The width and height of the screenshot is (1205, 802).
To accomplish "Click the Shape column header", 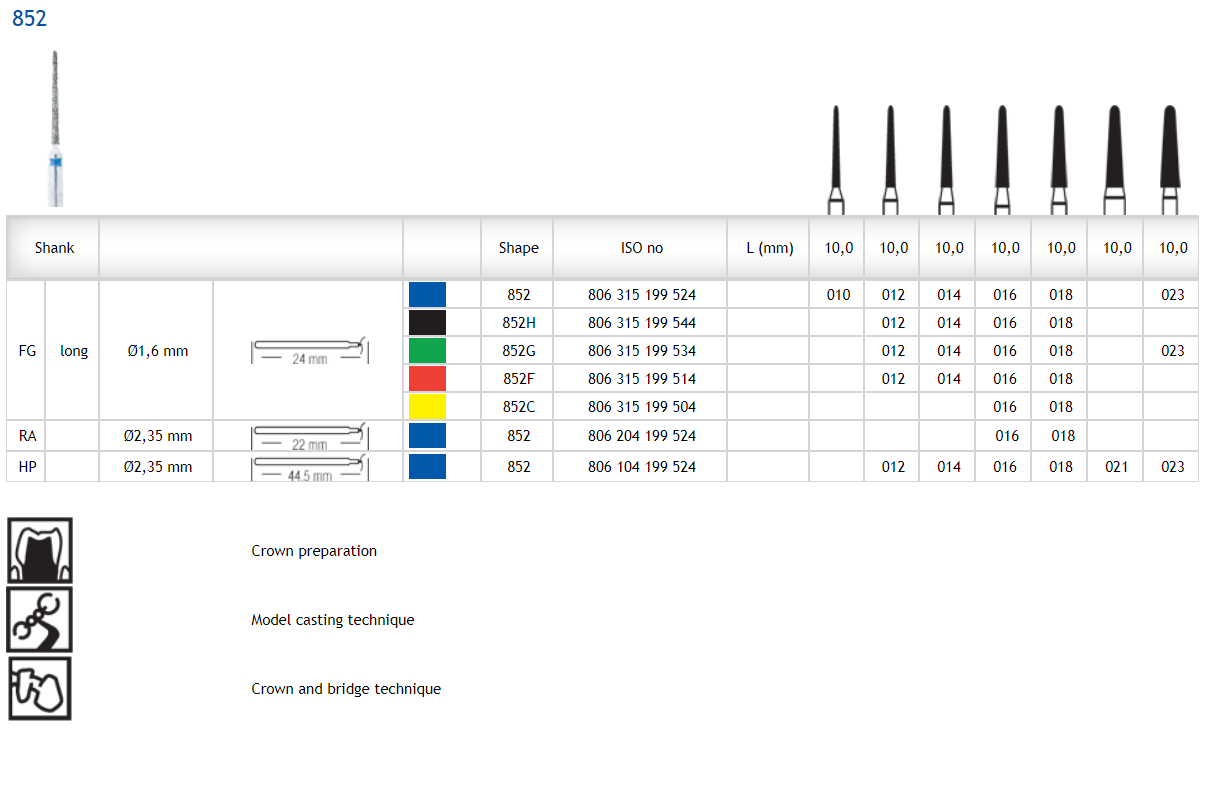I will tap(518, 248).
